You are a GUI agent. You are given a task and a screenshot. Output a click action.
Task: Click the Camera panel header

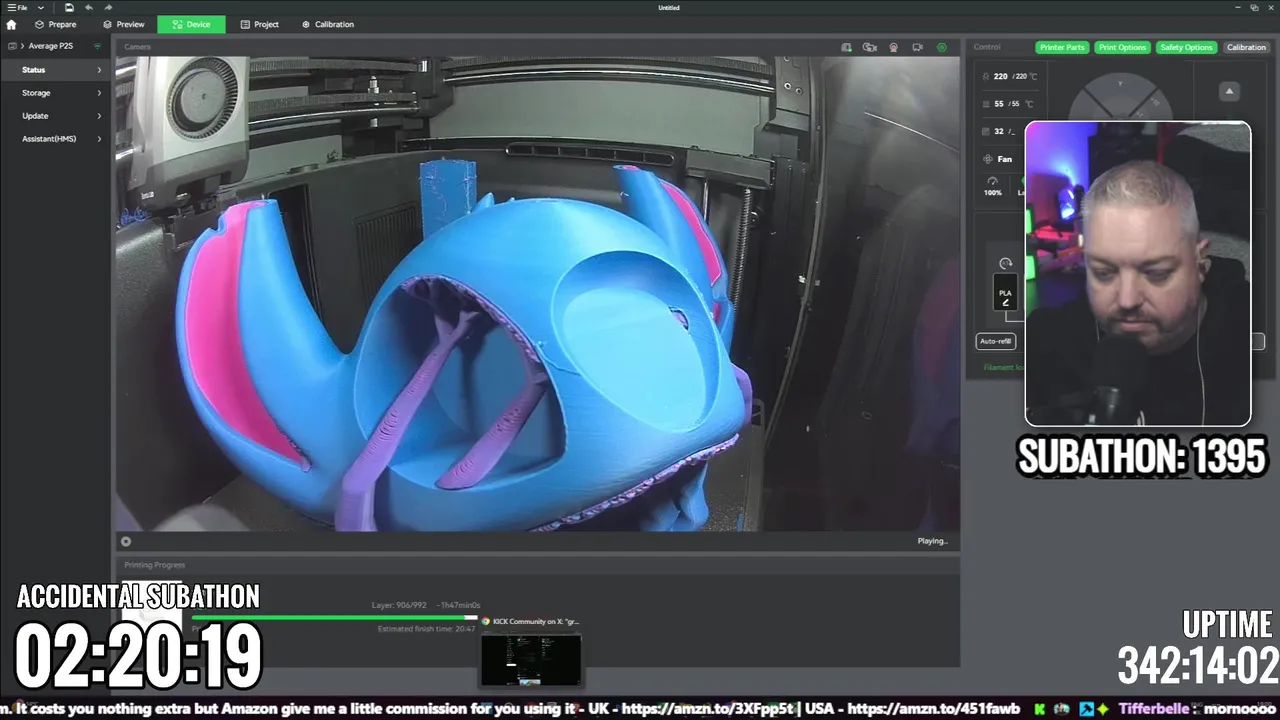[137, 47]
